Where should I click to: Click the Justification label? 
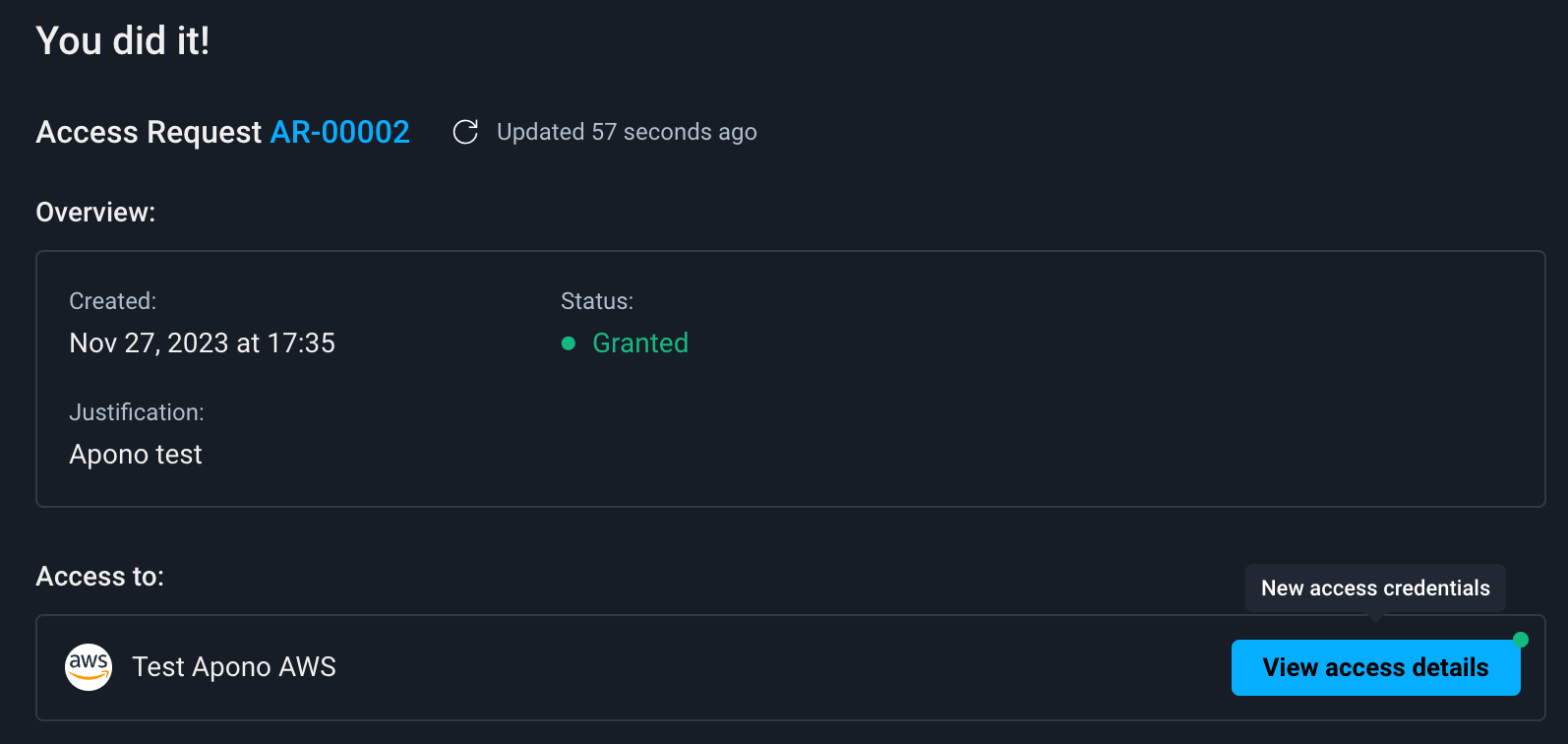(137, 412)
